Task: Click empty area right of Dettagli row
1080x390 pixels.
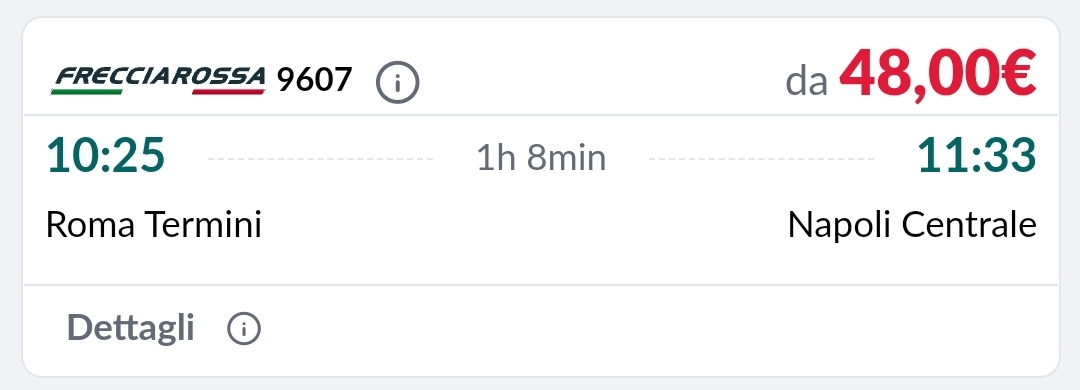Action: (654, 329)
